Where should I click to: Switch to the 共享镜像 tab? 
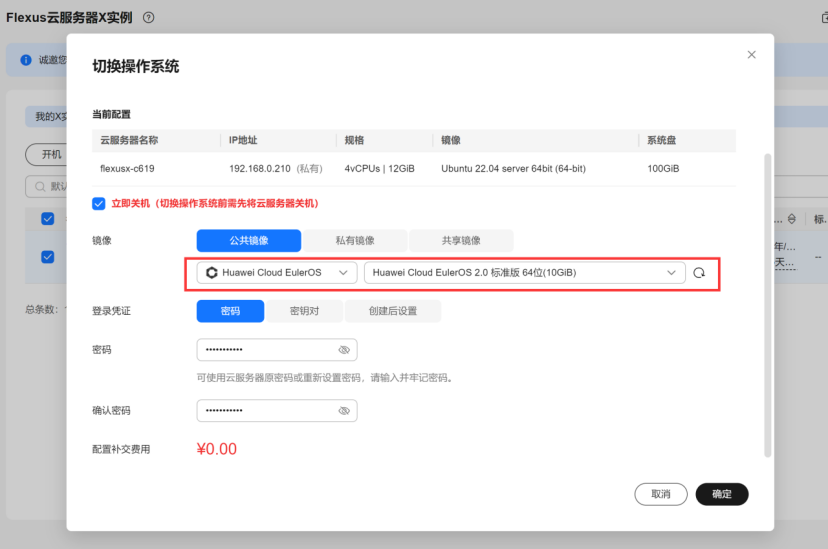pyautogui.click(x=461, y=241)
